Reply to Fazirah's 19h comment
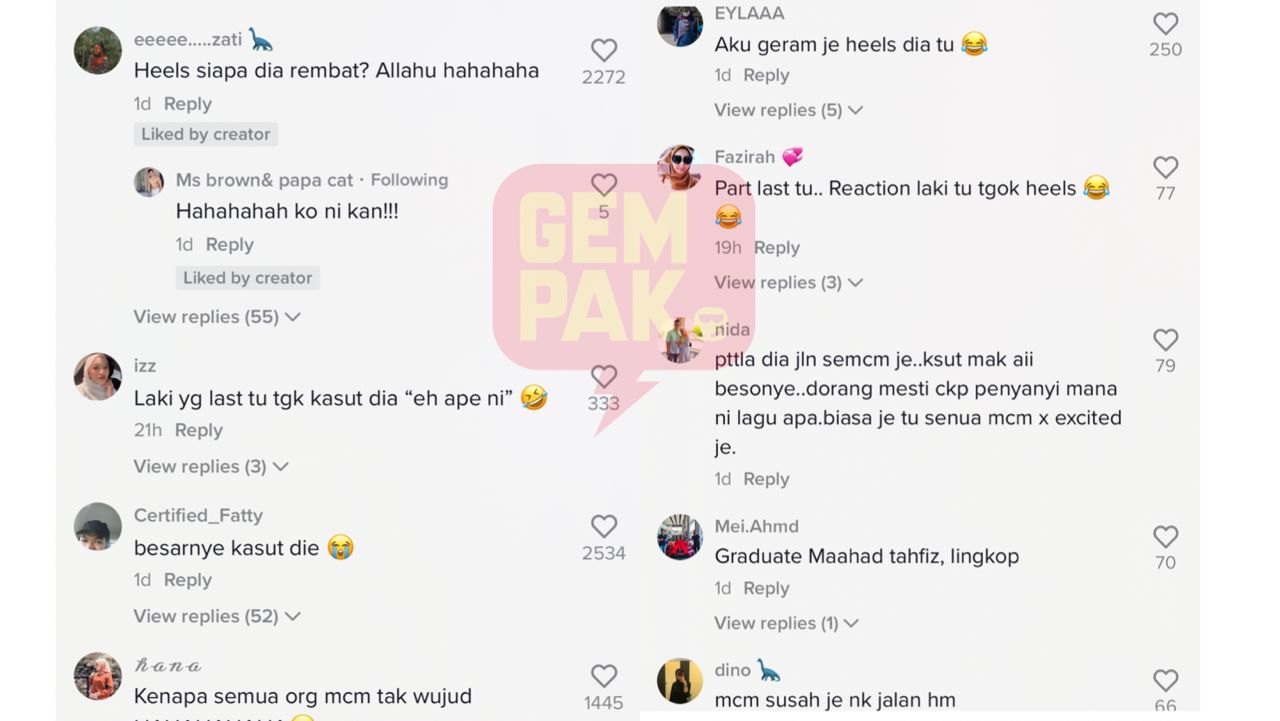Screen dimensions: 1280x721 [x=777, y=248]
